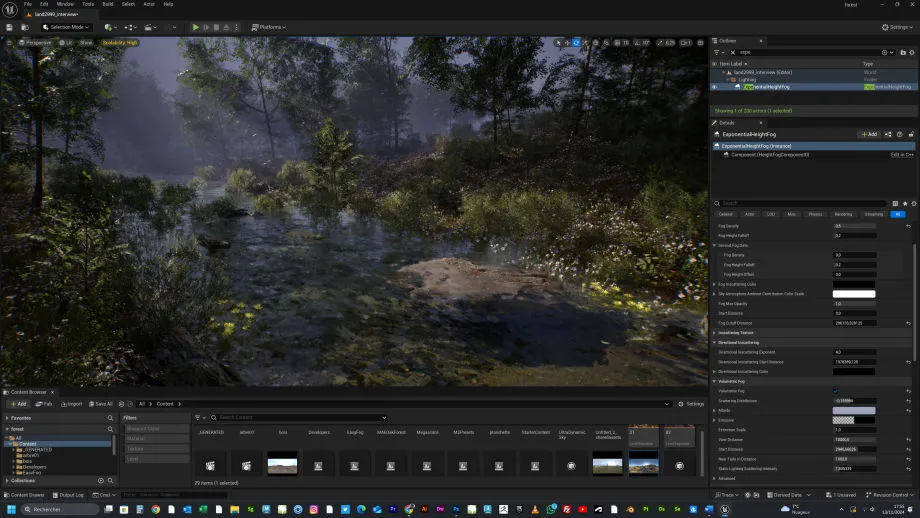
Task: Click the Details search field
Action: (800, 204)
